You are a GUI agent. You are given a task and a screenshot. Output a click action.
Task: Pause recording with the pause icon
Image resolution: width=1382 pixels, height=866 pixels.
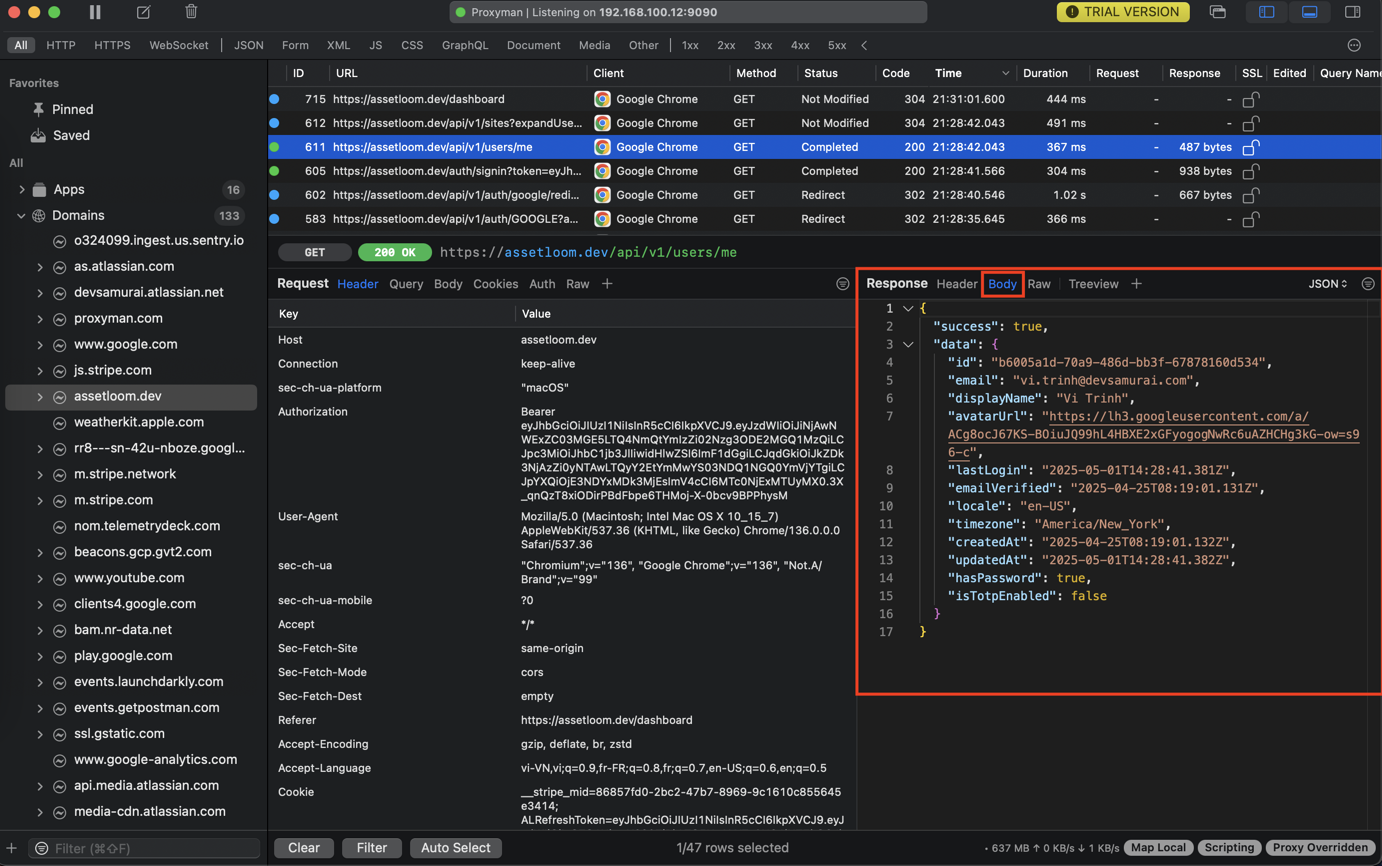[95, 12]
